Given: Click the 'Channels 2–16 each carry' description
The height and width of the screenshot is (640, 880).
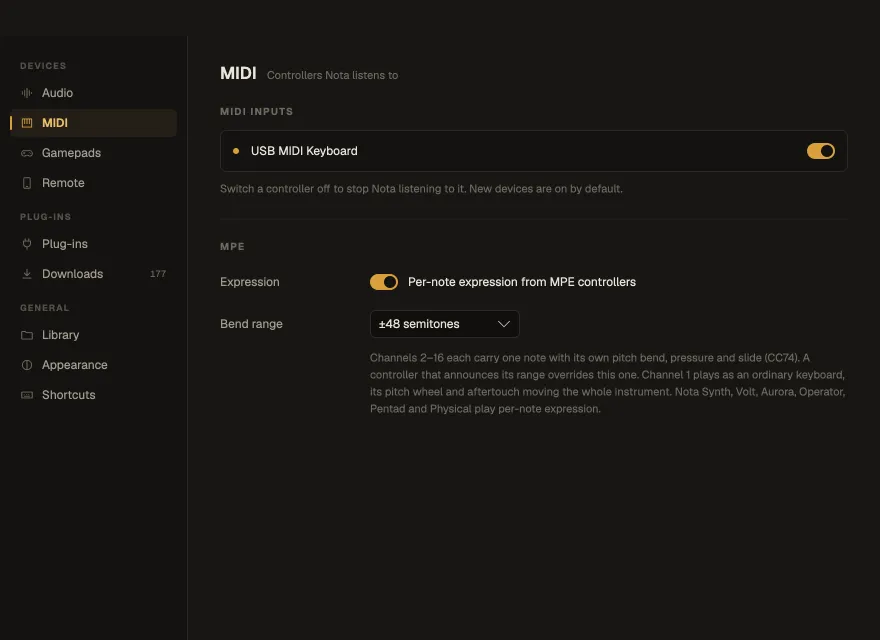Looking at the screenshot, I should pos(608,383).
